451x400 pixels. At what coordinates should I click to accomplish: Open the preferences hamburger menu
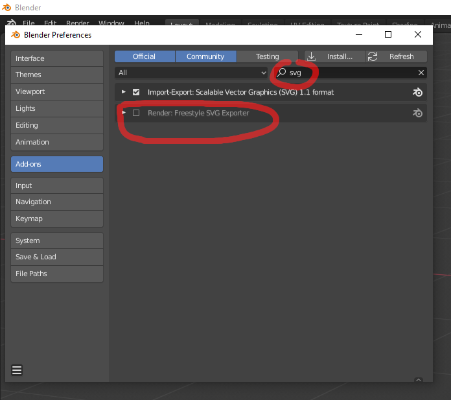(x=17, y=370)
